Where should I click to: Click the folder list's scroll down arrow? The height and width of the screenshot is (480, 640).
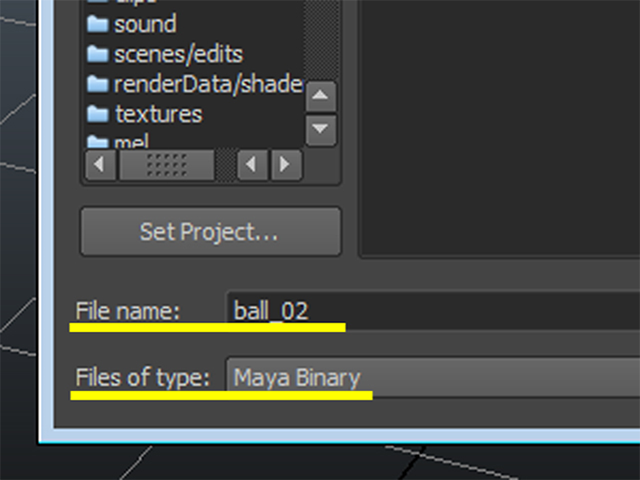click(321, 131)
